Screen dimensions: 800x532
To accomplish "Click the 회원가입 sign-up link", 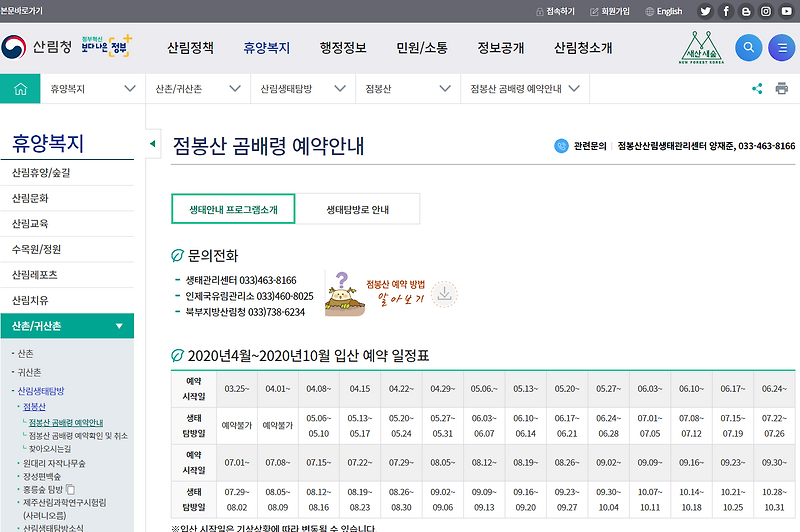I will pos(610,11).
